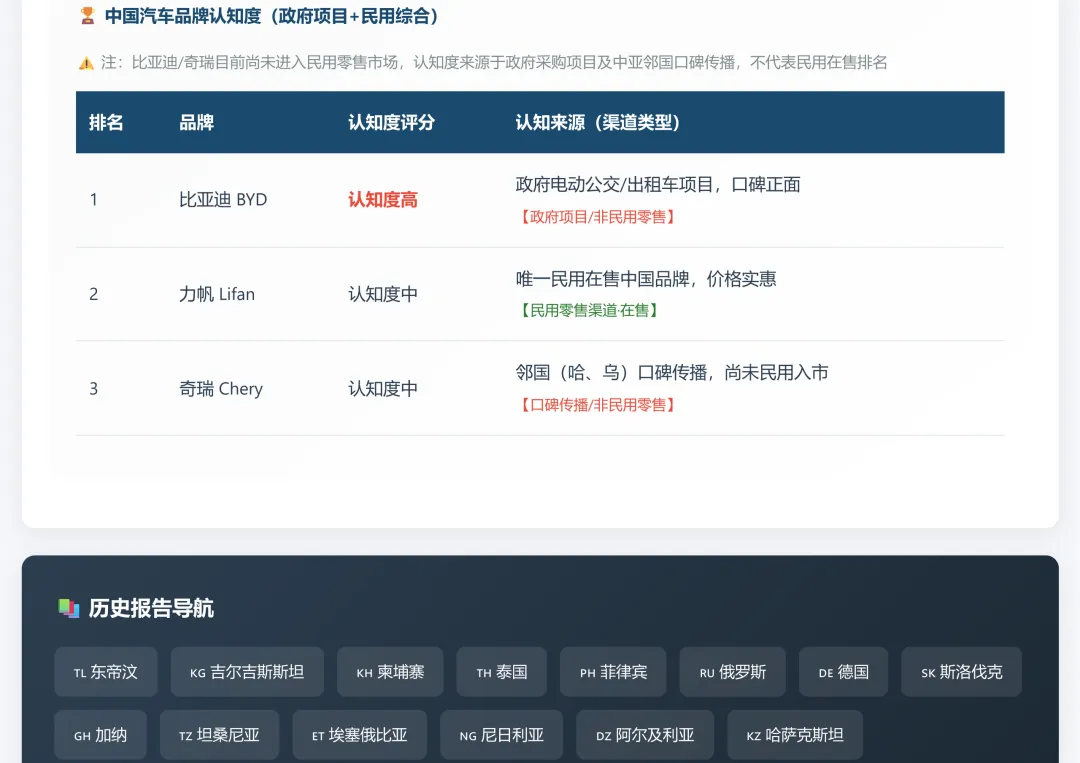Image resolution: width=1080 pixels, height=763 pixels.
Task: Open the KG 吉尔吉斯斯坦 report
Action: point(247,671)
